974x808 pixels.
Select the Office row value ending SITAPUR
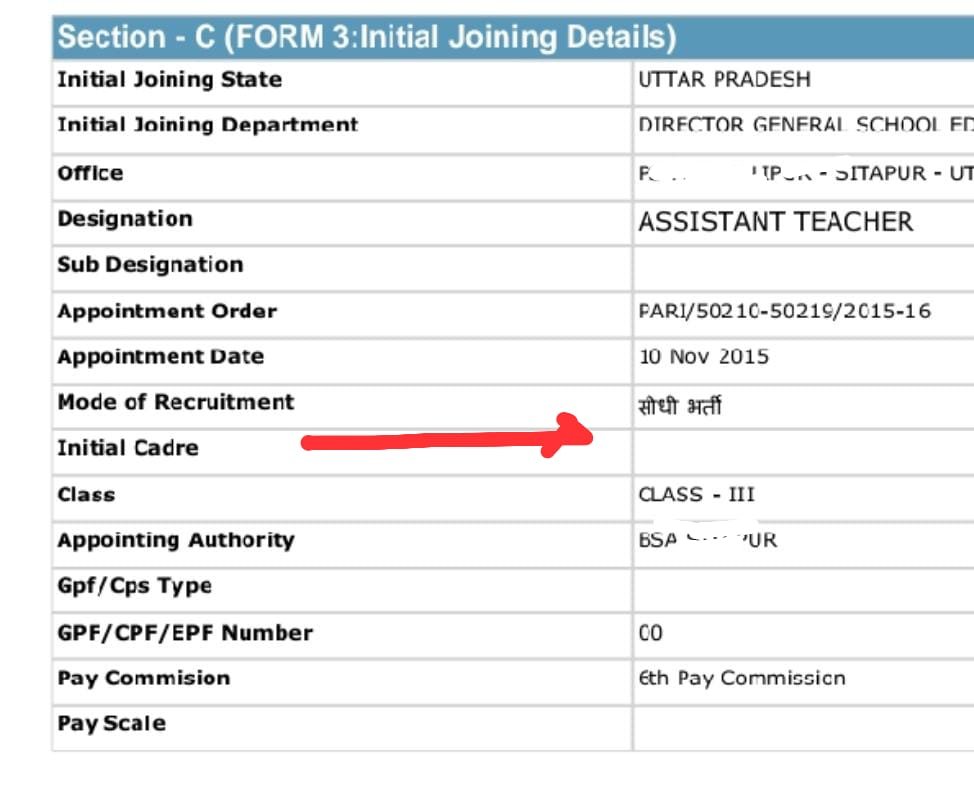point(806,173)
